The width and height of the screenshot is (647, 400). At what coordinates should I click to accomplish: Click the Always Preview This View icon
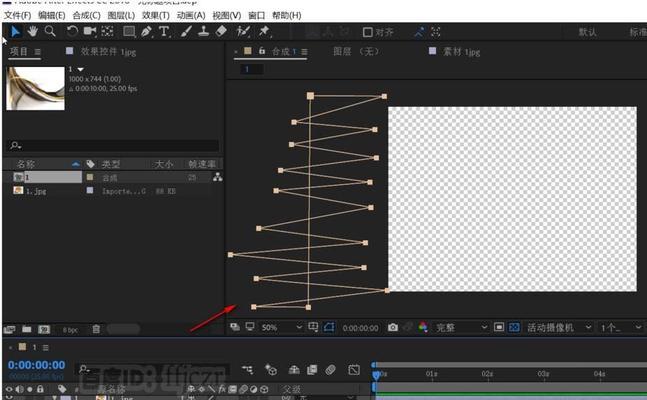point(235,327)
